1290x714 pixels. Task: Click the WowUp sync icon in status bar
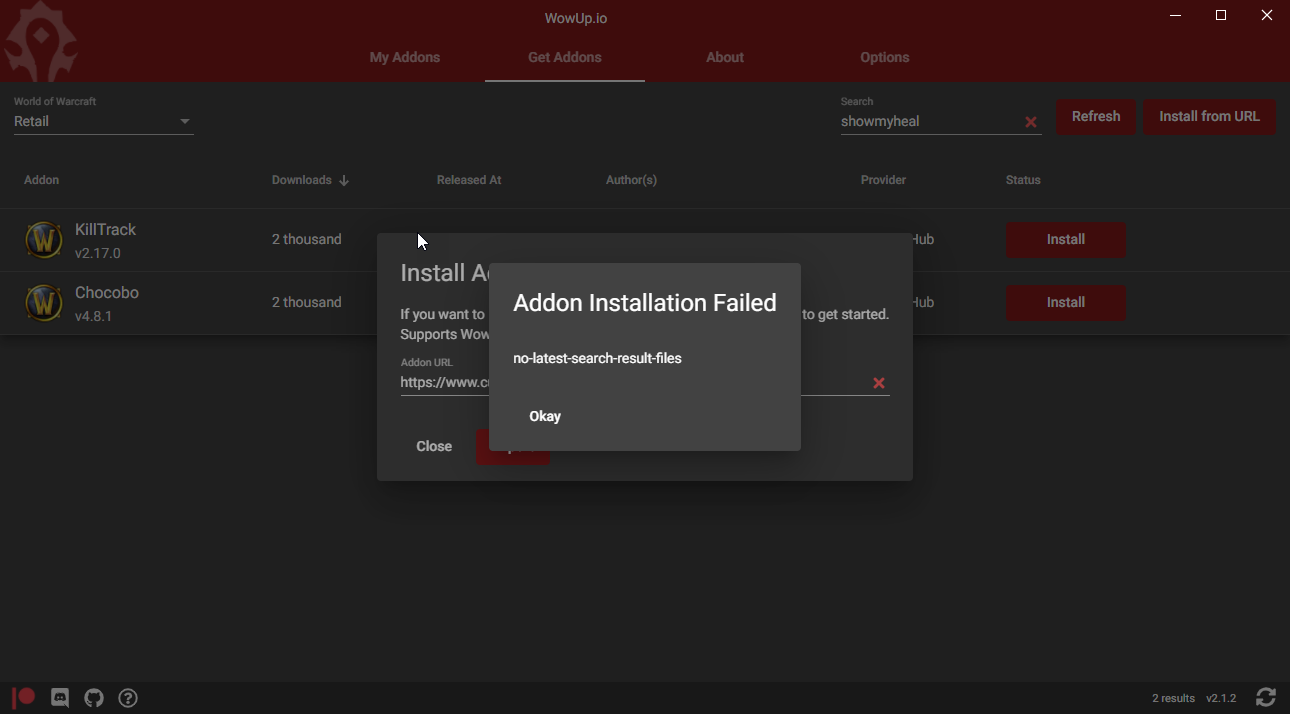click(x=1266, y=697)
